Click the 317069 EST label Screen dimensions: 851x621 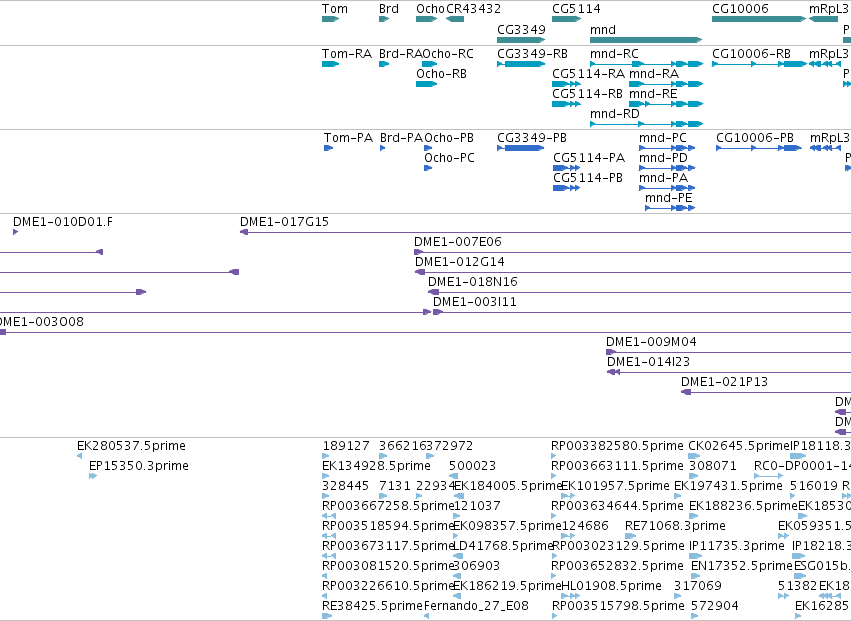pyautogui.click(x=698, y=587)
